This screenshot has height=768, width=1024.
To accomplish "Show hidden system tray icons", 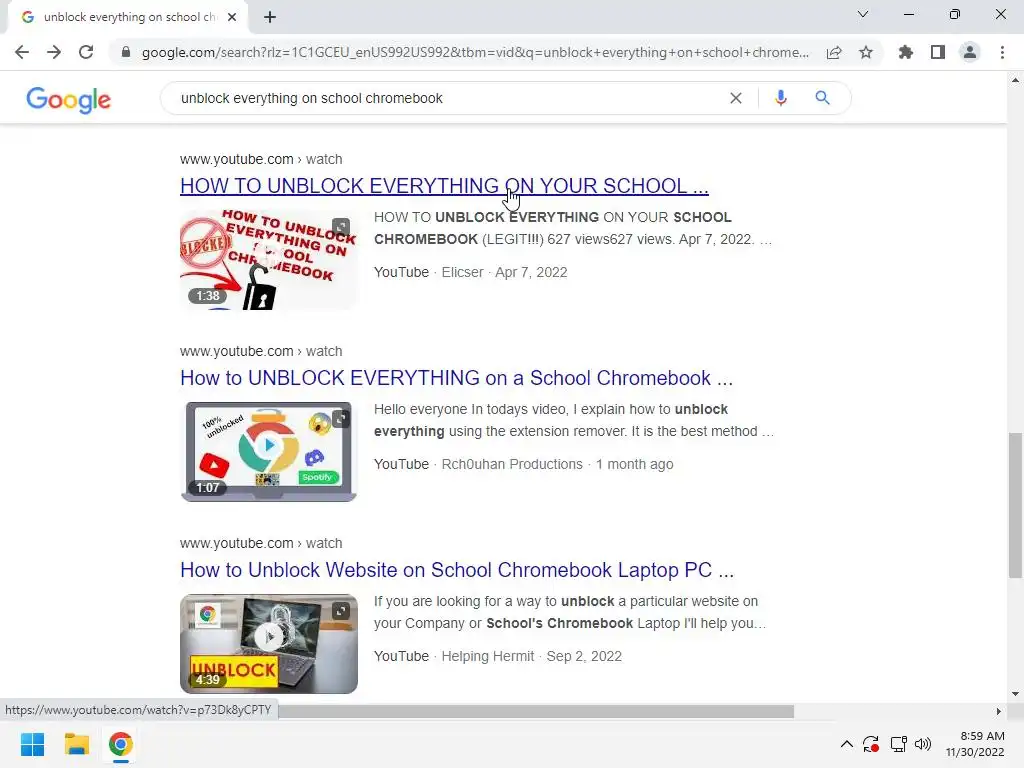I will pos(846,744).
